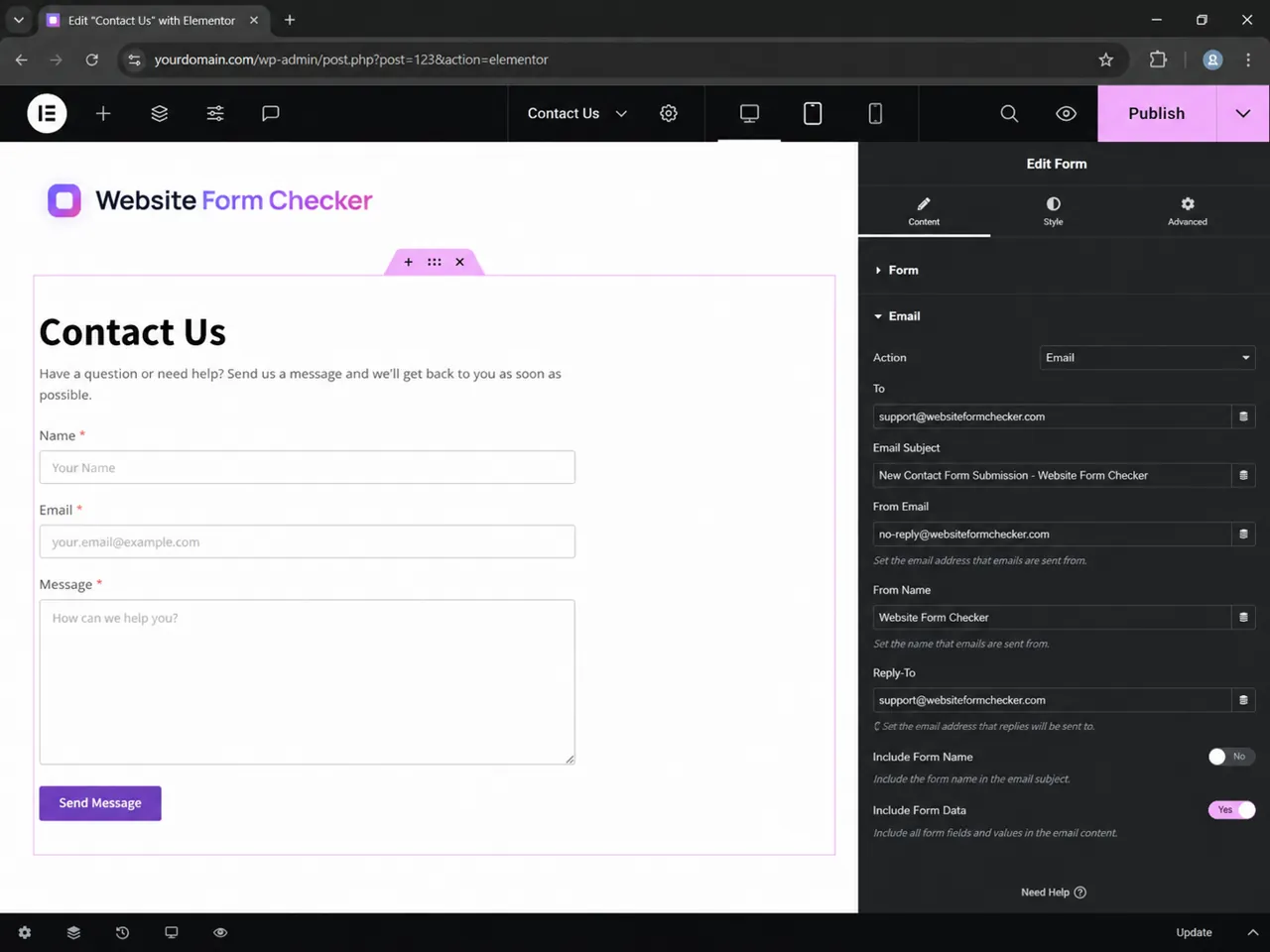This screenshot has width=1270, height=952.
Task: Open the Notes comment icon
Action: pyautogui.click(x=270, y=113)
